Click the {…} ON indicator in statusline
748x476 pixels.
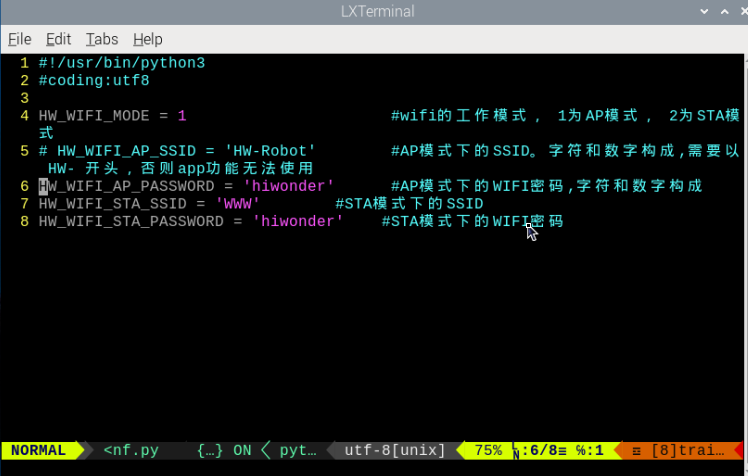click(224, 450)
